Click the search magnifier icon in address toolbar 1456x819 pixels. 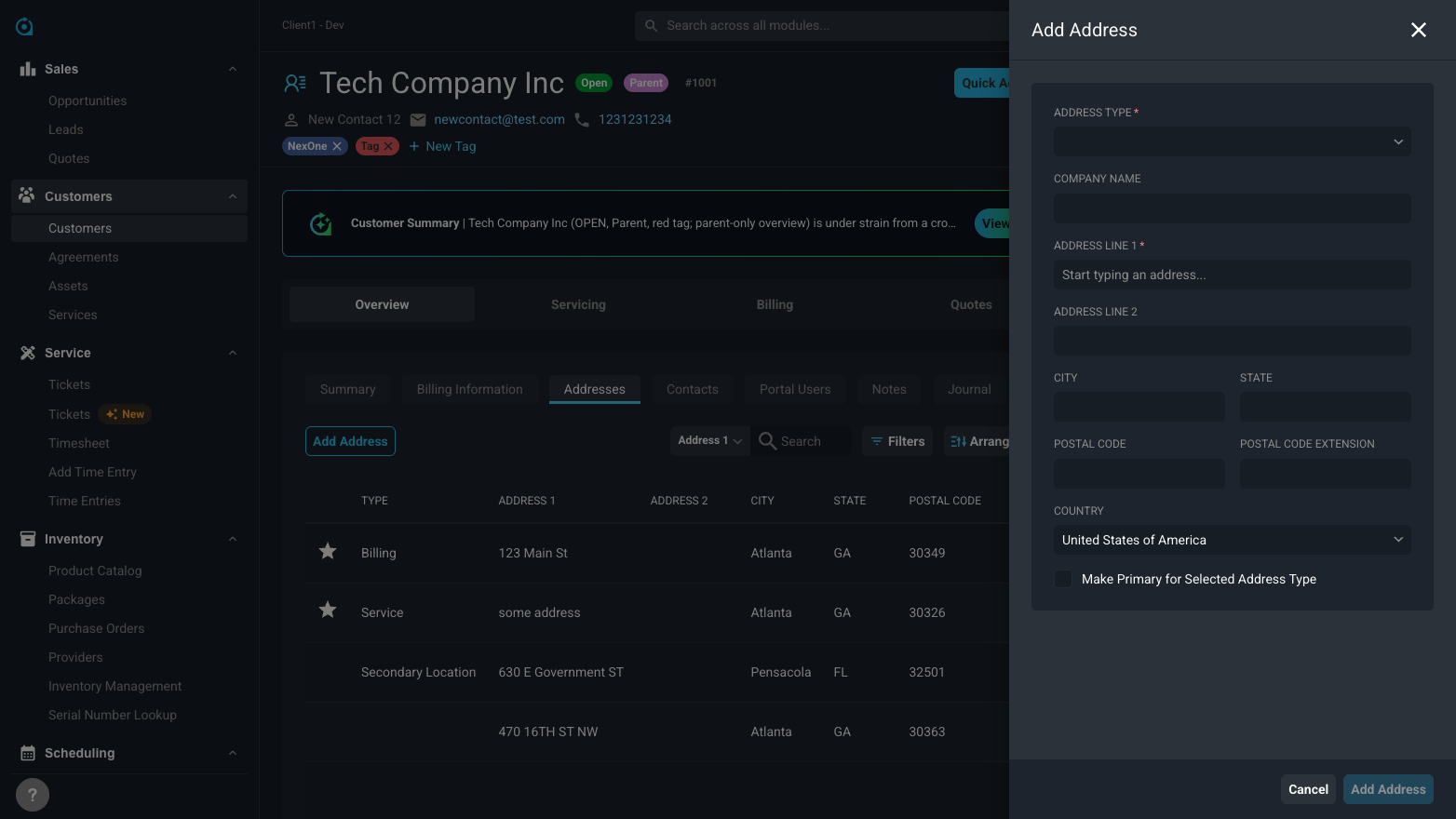767,441
